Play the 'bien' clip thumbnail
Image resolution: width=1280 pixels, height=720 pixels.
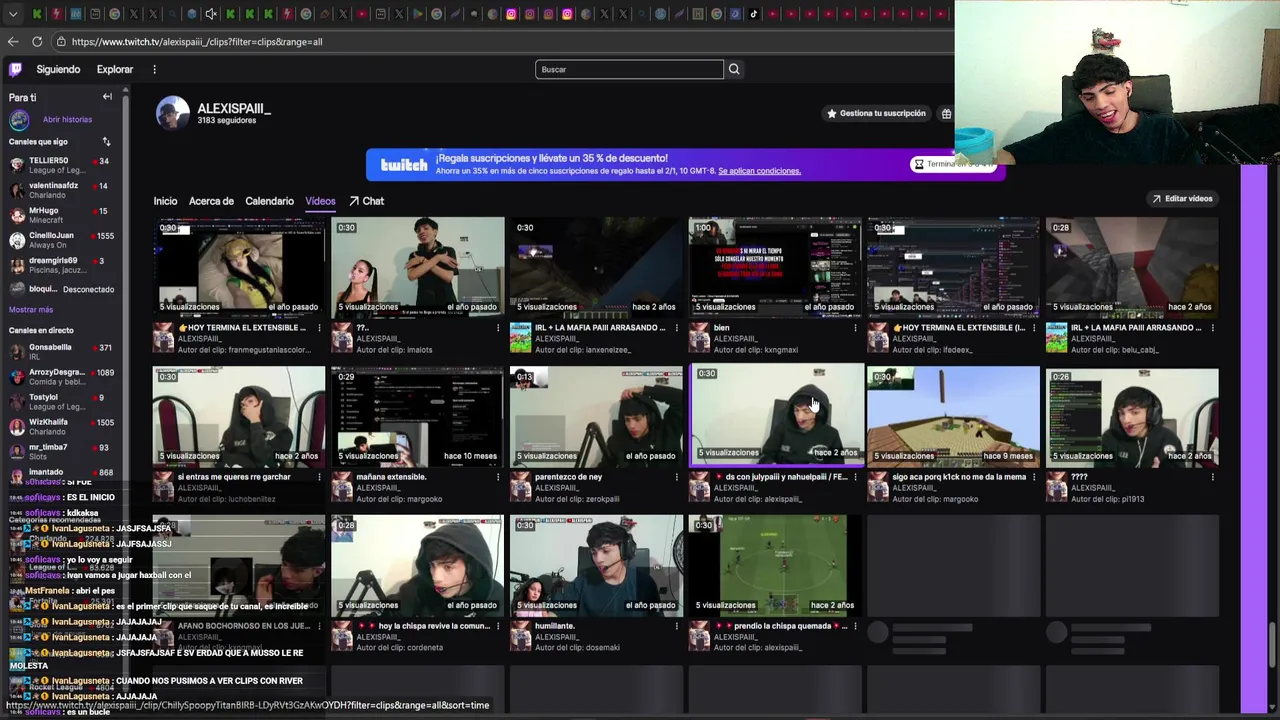775,266
